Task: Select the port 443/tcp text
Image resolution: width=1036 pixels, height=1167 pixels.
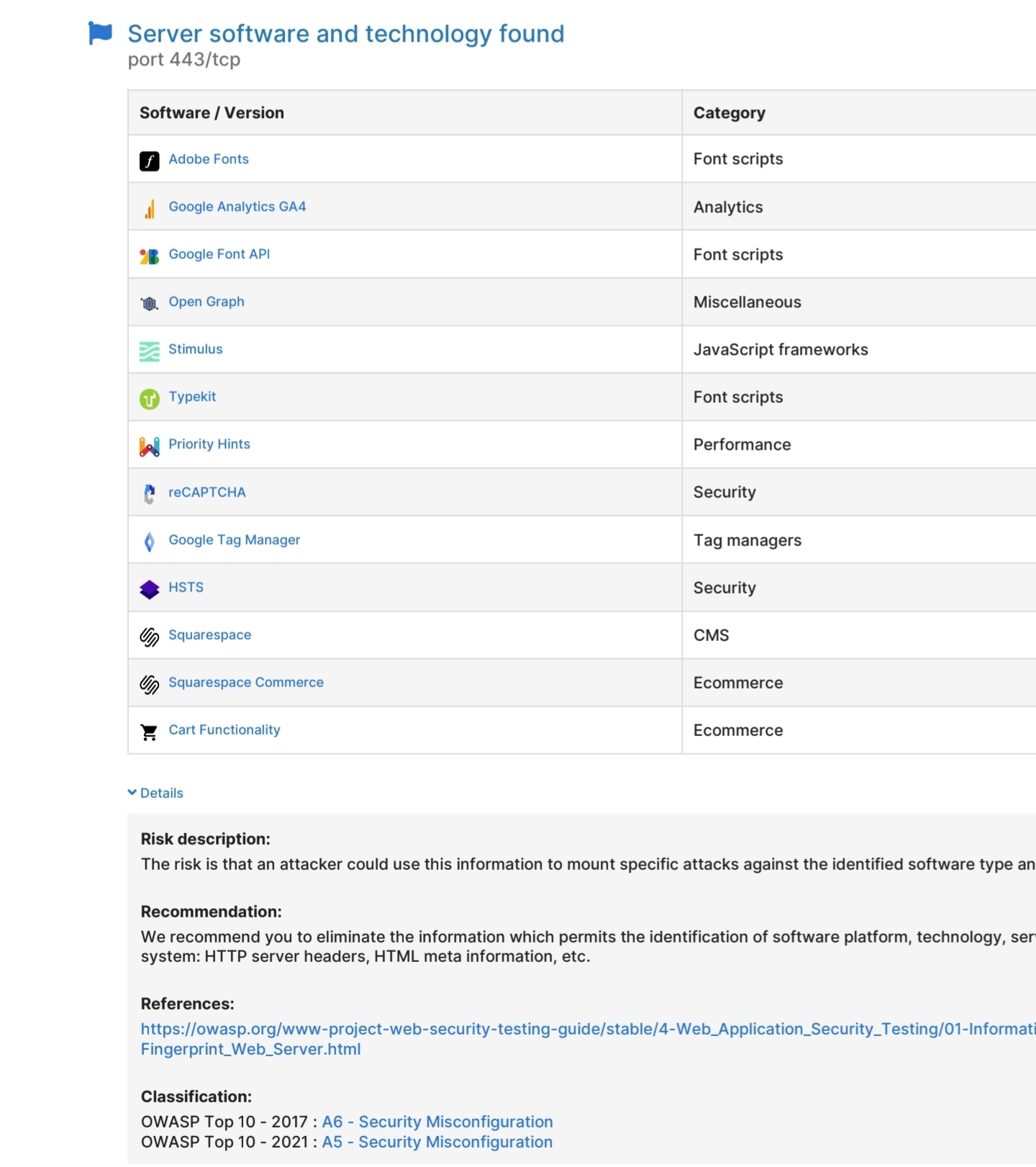Action: coord(184,60)
